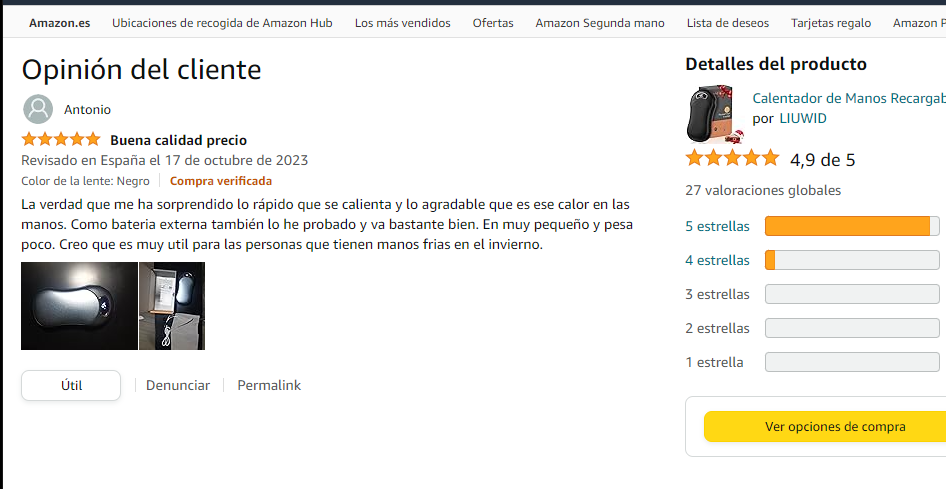This screenshot has width=946, height=489.
Task: Click the 4 estrellas rating bar
Action: (x=852, y=260)
